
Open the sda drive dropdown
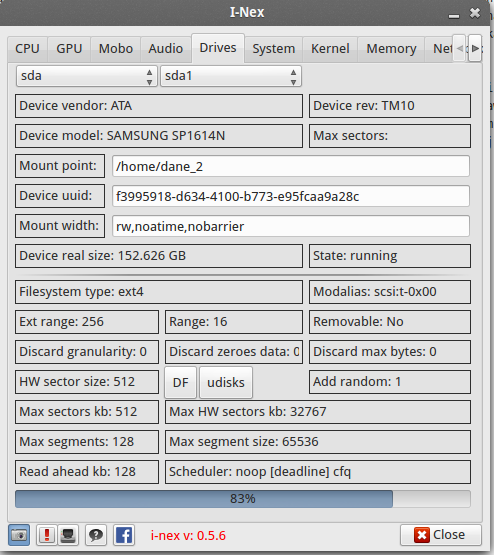click(87, 76)
